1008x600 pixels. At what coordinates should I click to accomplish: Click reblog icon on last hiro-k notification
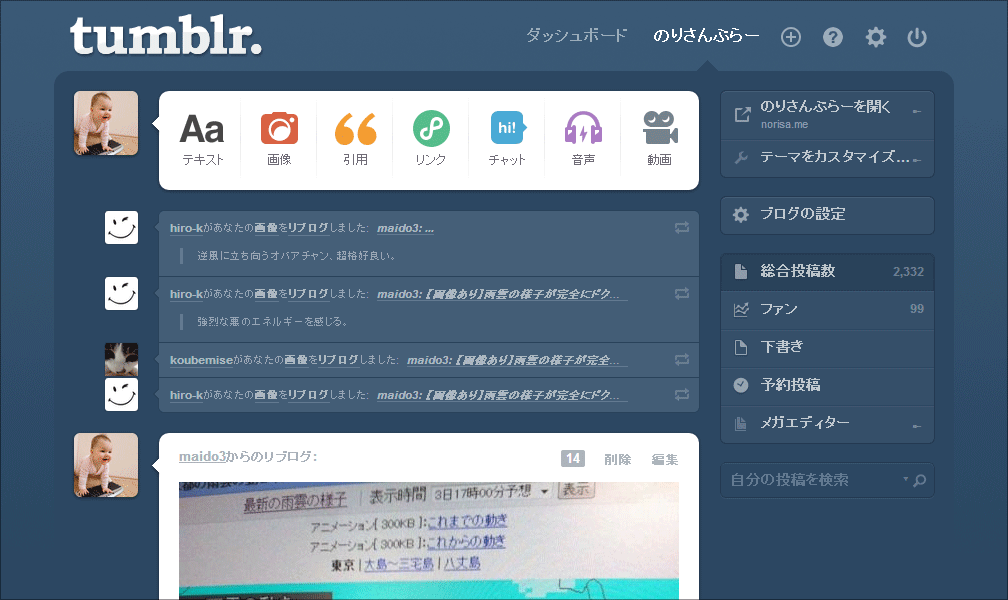pyautogui.click(x=682, y=394)
